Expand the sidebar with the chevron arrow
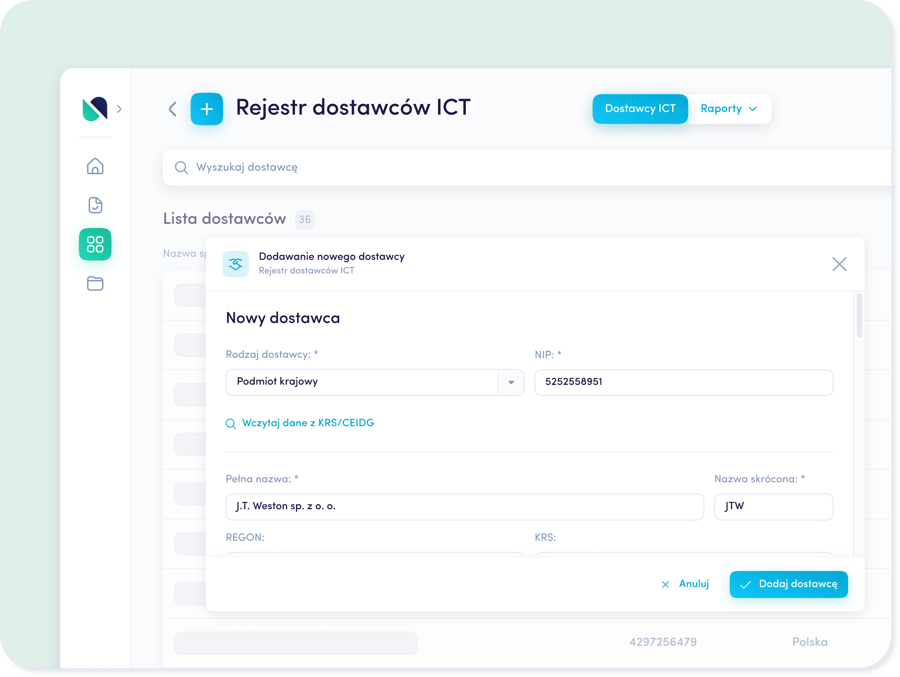This screenshot has height=677, width=900. tap(119, 109)
